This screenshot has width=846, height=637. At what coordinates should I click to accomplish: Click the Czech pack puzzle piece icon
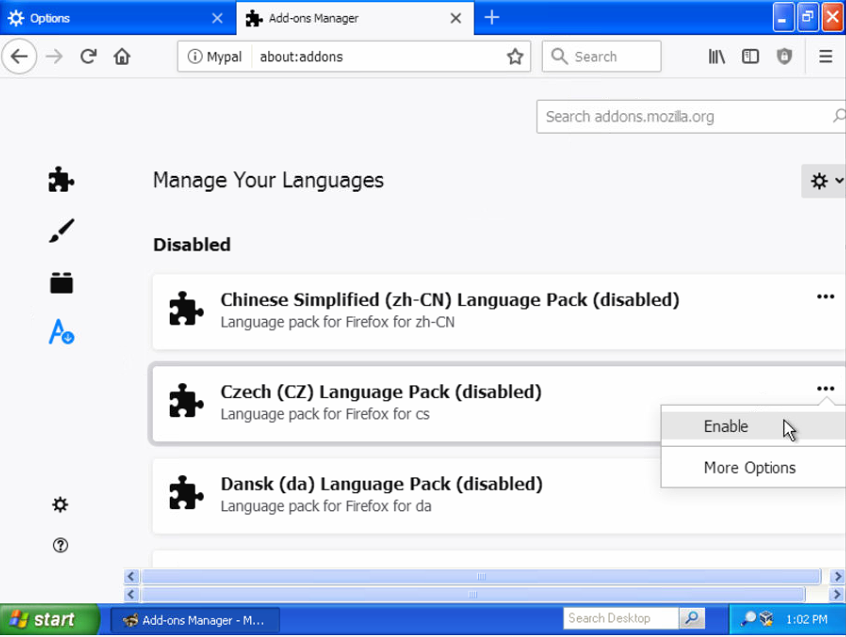[x=186, y=401]
